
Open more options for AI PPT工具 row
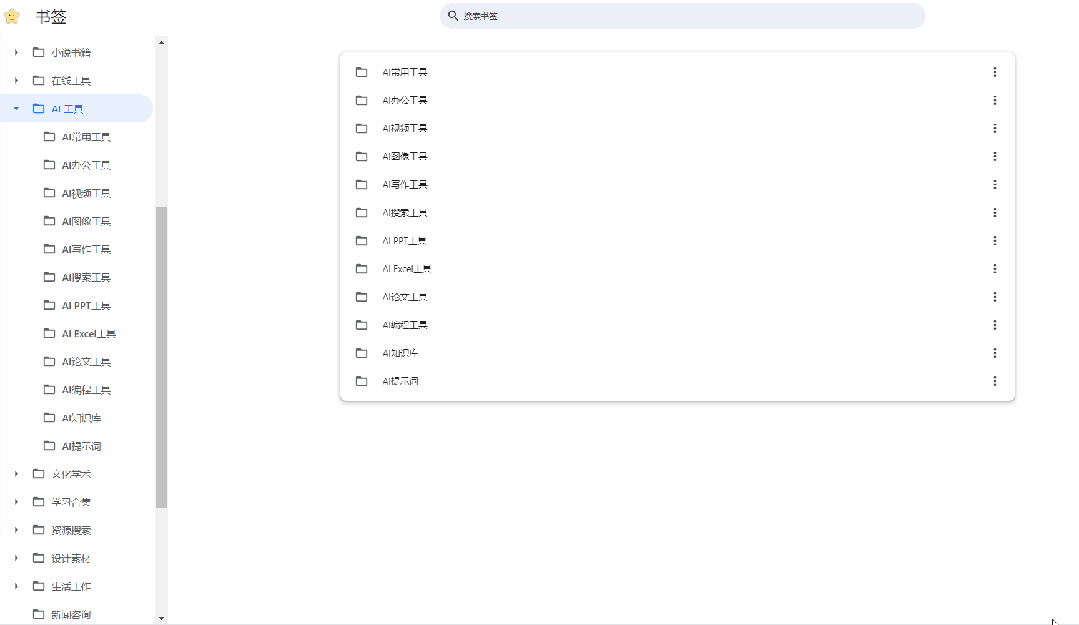pos(994,240)
